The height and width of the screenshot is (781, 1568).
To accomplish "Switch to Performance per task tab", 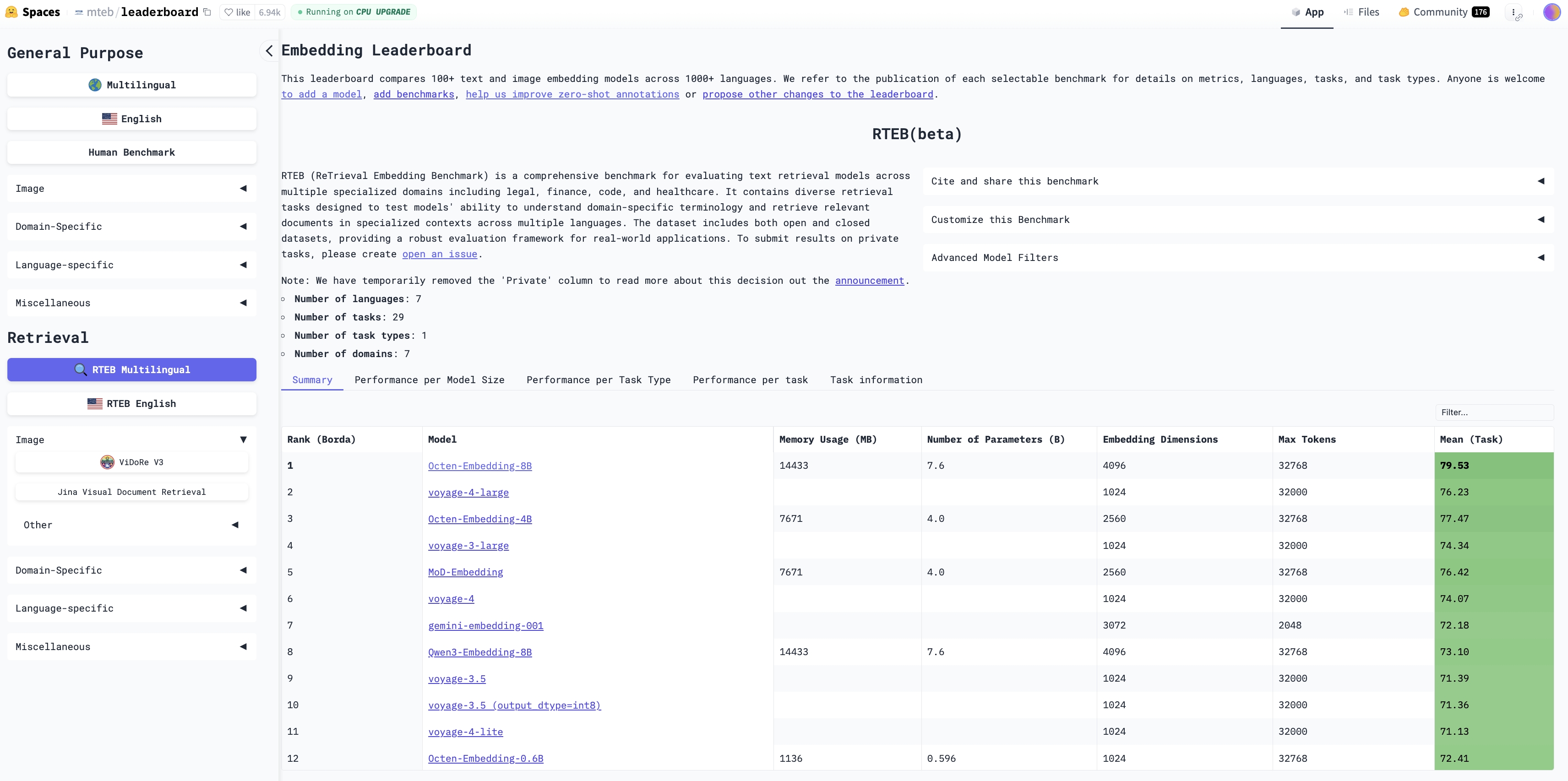I will coord(751,380).
